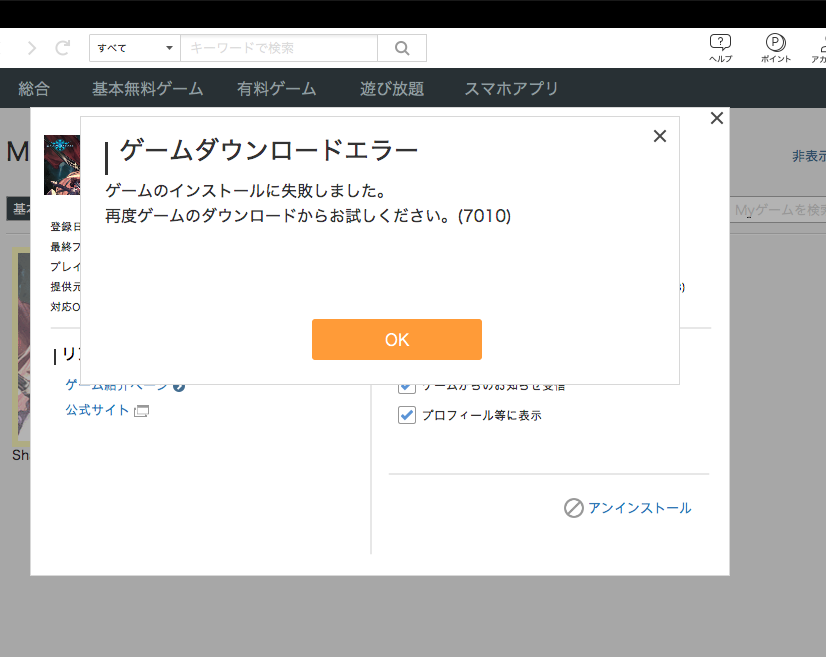Image resolution: width=826 pixels, height=657 pixels.
Task: Expand the すべて category dropdown
Action: tap(135, 48)
